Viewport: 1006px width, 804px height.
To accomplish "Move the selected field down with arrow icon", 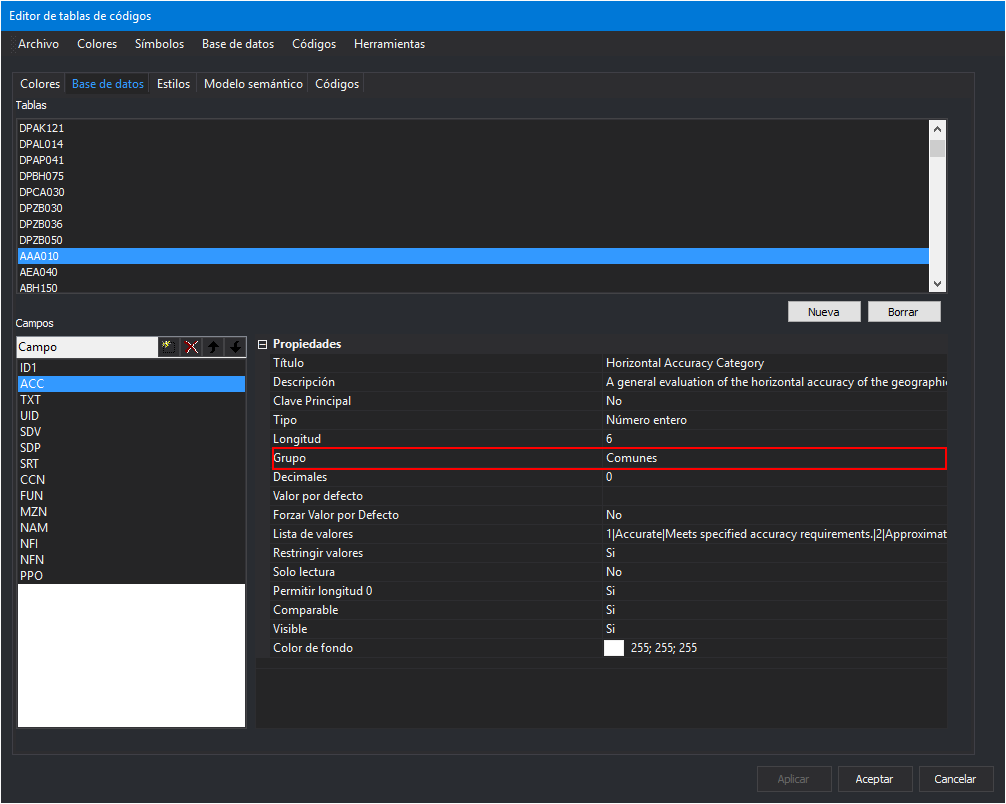I will pos(235,347).
